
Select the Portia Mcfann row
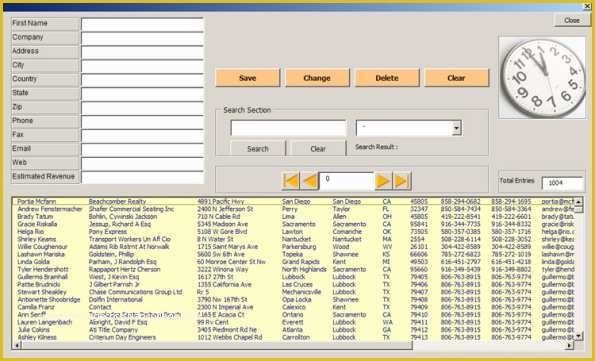pyautogui.click(x=293, y=202)
